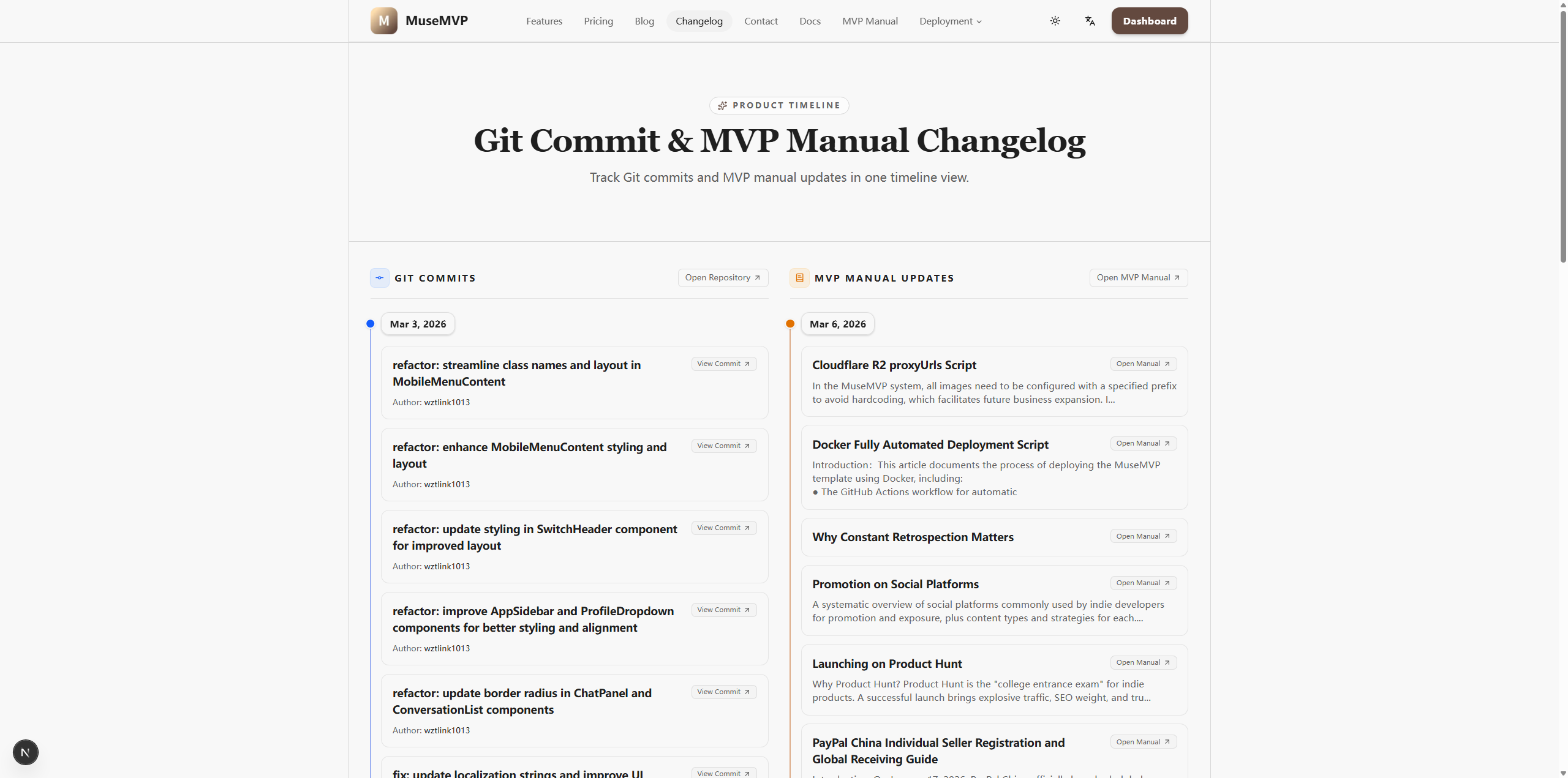Expand the Deployment dropdown menu
The height and width of the screenshot is (778, 1568).
tap(950, 21)
